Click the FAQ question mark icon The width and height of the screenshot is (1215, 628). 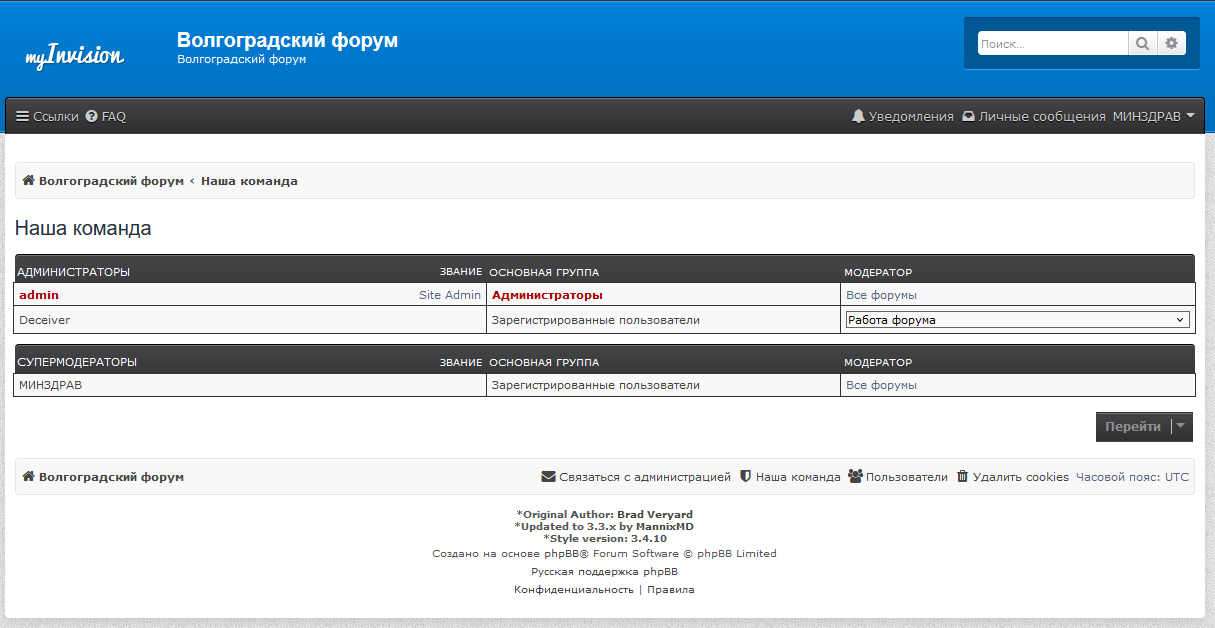(92, 116)
